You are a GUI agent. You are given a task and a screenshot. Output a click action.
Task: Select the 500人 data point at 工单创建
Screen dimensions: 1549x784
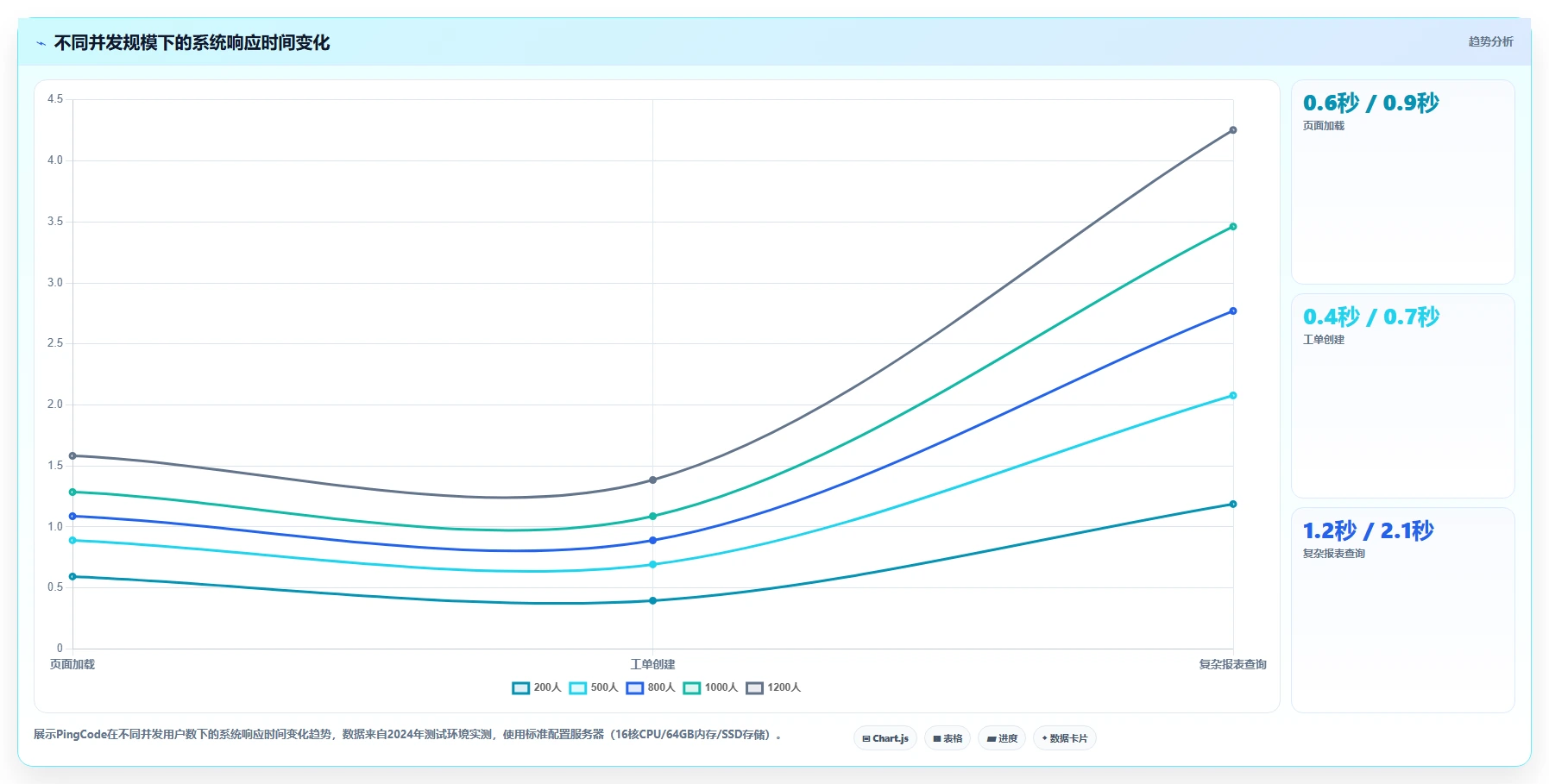coord(652,565)
